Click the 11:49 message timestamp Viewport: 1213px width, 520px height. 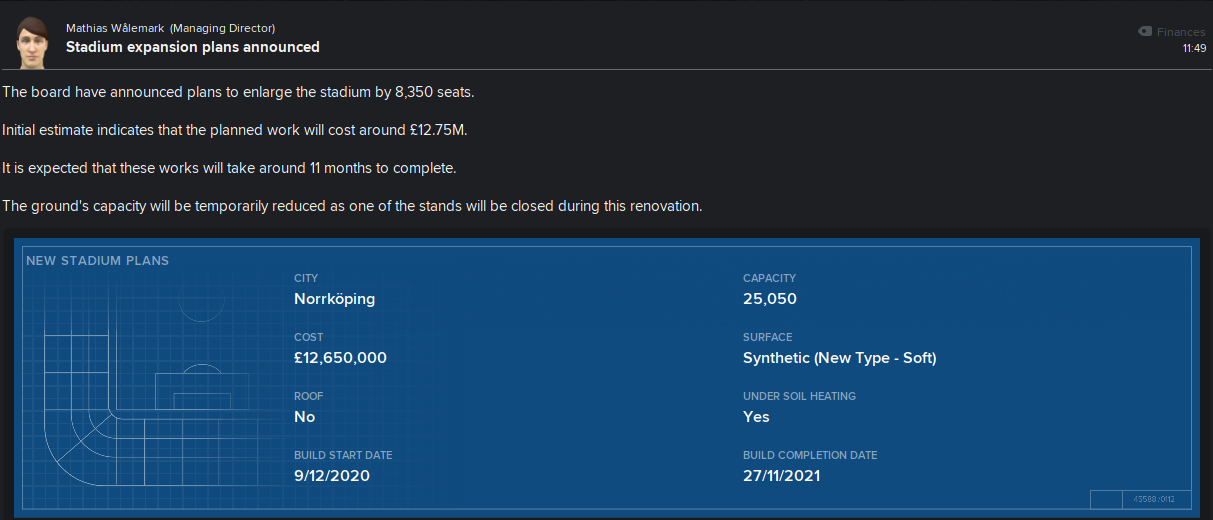pyautogui.click(x=1194, y=48)
